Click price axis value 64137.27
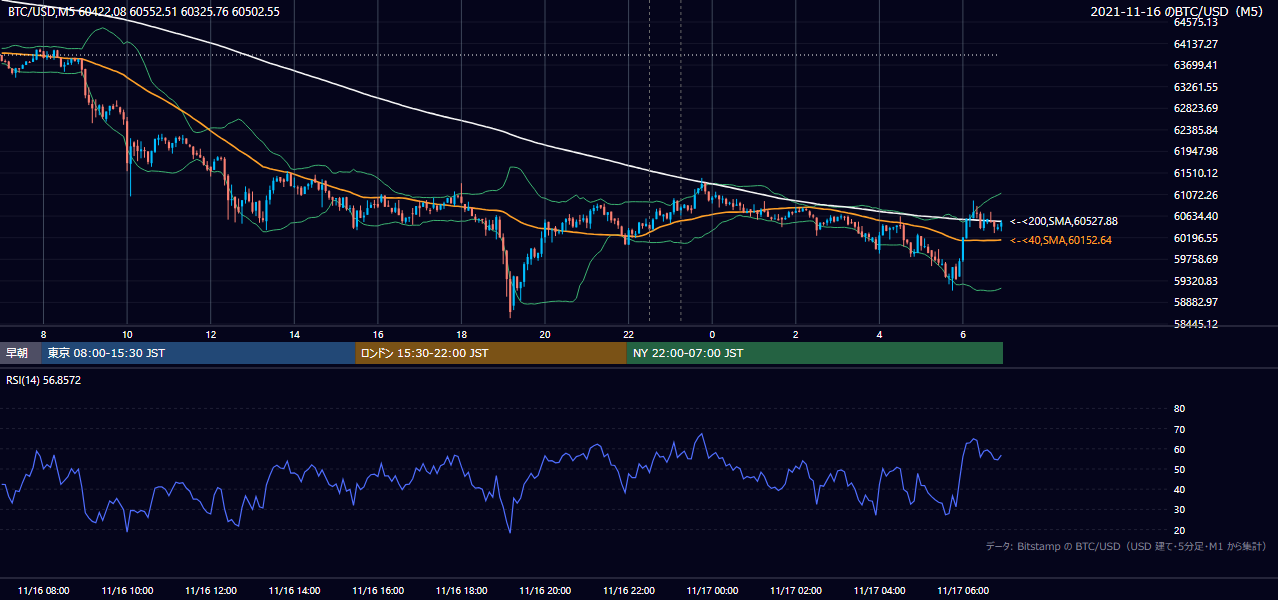The width and height of the screenshot is (1278, 600). point(1195,44)
